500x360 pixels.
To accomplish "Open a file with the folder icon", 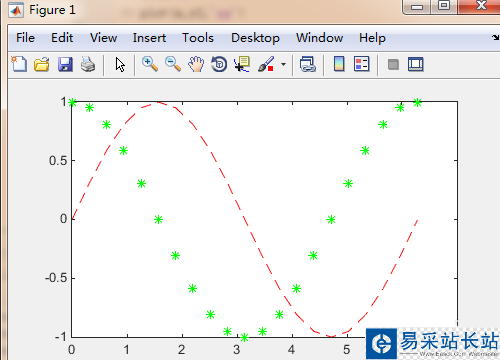I will coord(42,64).
